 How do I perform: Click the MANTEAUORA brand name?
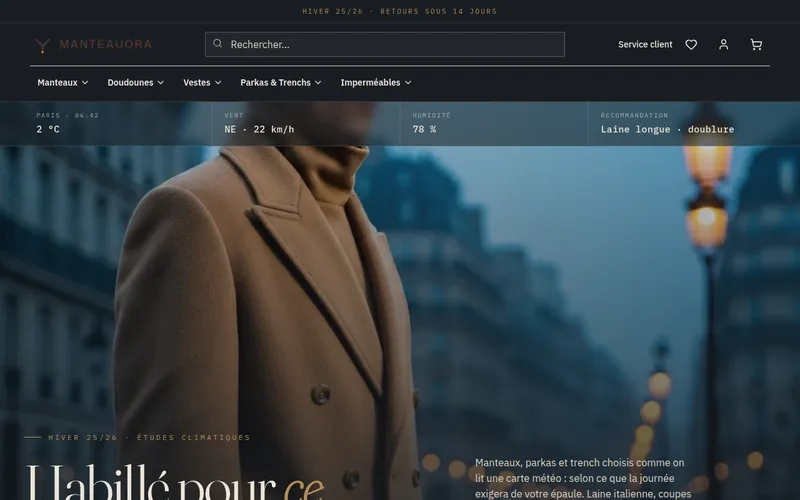[x=106, y=44]
